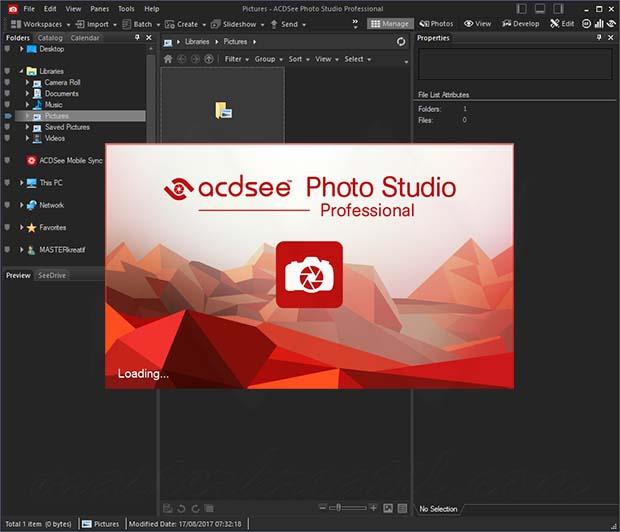620x532 pixels.
Task: Open the Sort dropdown
Action: (299, 59)
